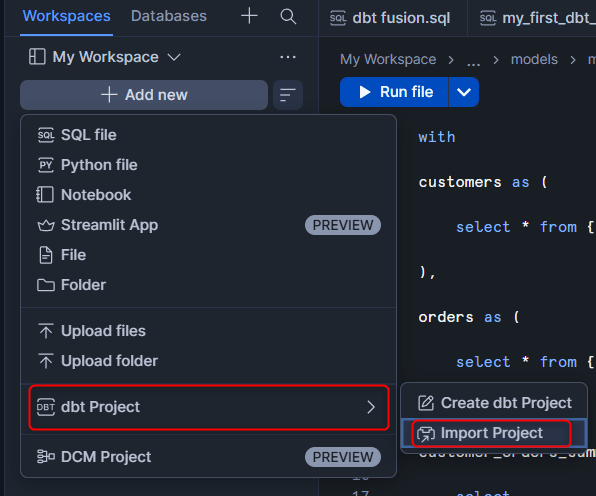596x496 pixels.
Task: Click the plus icon beside Databases
Action: click(x=249, y=16)
